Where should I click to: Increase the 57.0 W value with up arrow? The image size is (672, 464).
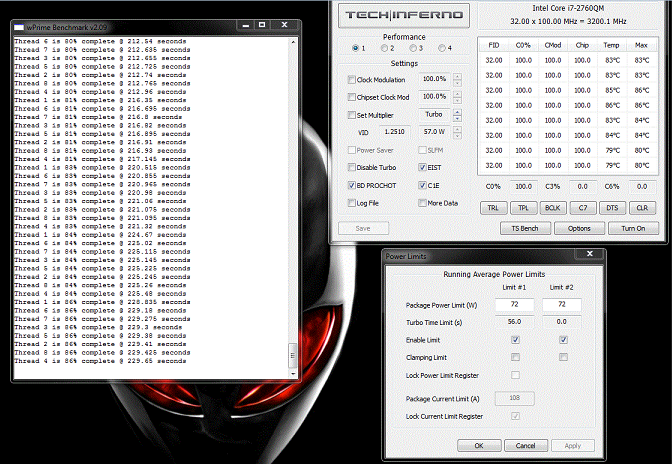(457, 129)
